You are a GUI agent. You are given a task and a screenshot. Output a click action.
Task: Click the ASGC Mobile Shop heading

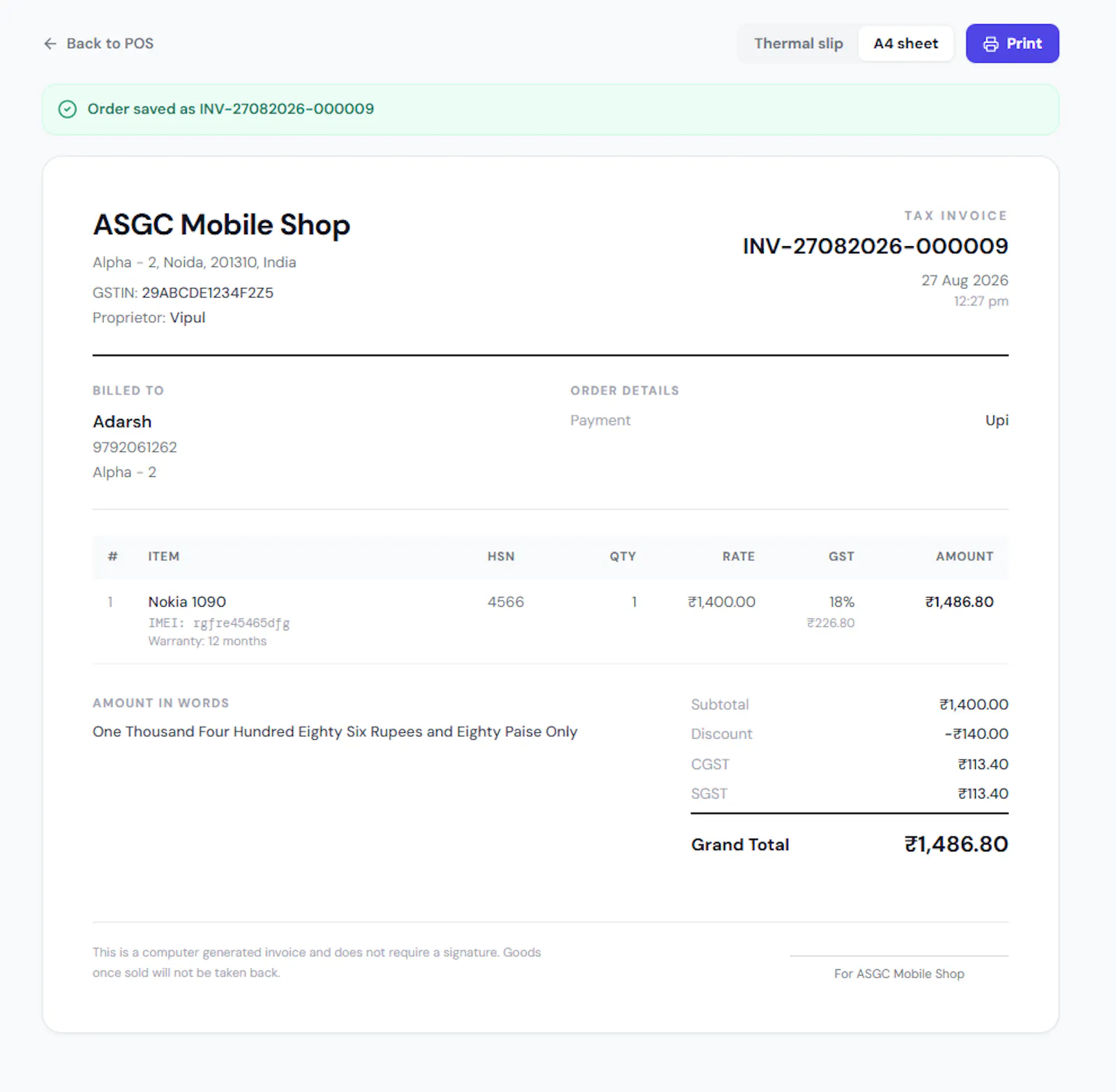click(x=221, y=225)
